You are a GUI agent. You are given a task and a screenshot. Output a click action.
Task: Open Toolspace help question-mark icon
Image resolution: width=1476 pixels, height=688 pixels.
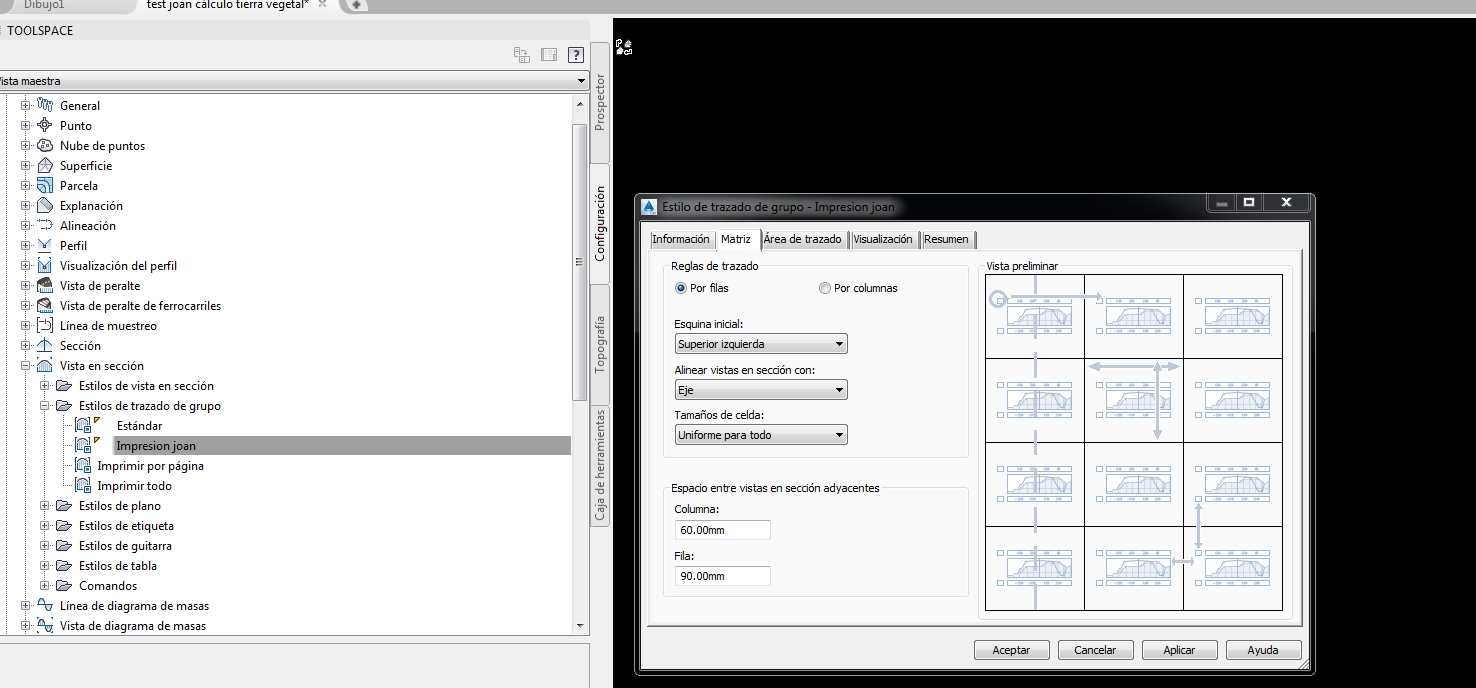(575, 55)
